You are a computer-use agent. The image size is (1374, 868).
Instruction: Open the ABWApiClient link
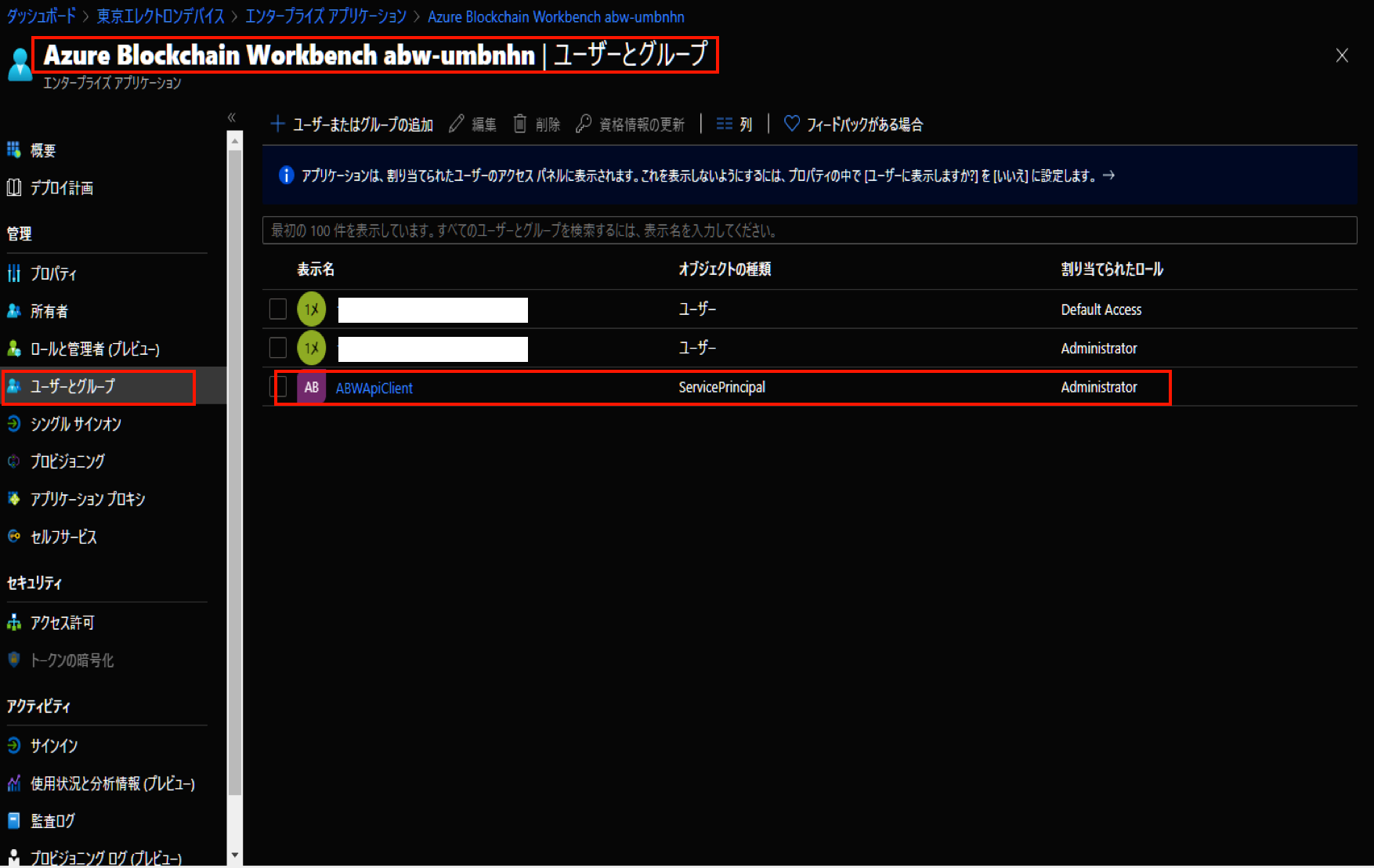(374, 388)
